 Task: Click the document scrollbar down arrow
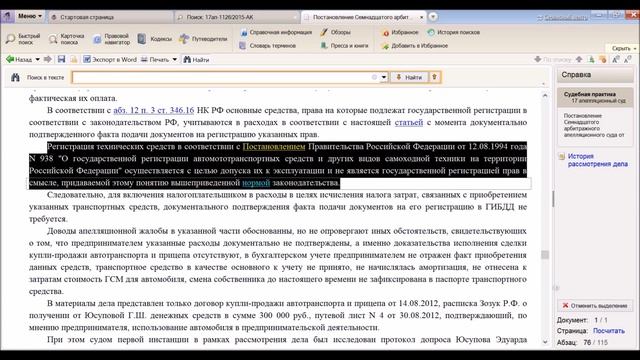click(545, 342)
